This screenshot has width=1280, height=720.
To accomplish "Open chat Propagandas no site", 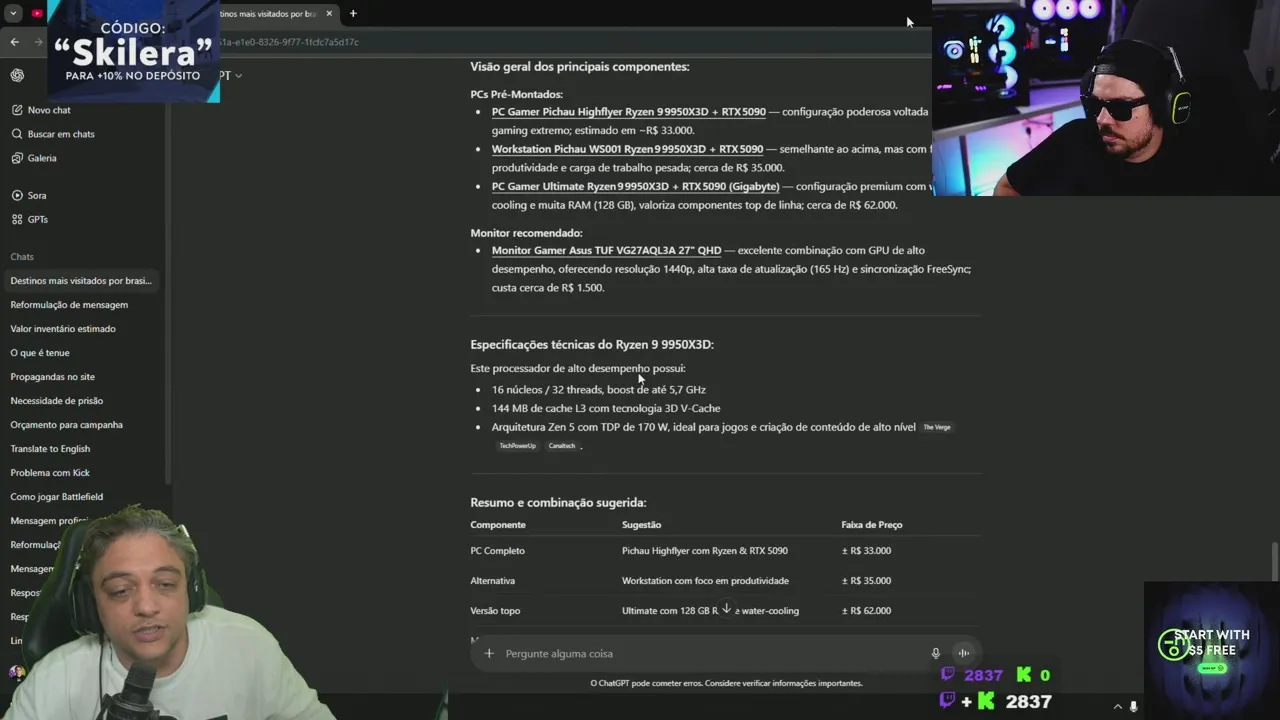I will tap(53, 377).
